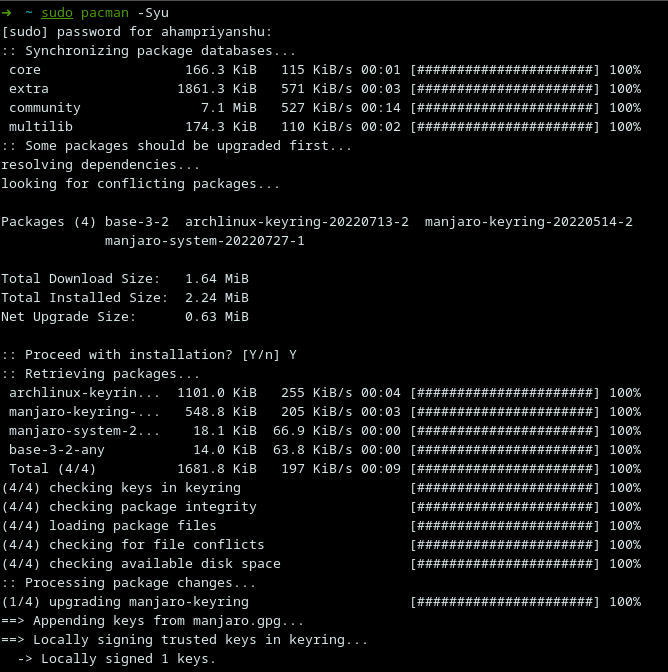
Task: Click 'looking for conflicting packages...' line
Action: click(x=140, y=184)
